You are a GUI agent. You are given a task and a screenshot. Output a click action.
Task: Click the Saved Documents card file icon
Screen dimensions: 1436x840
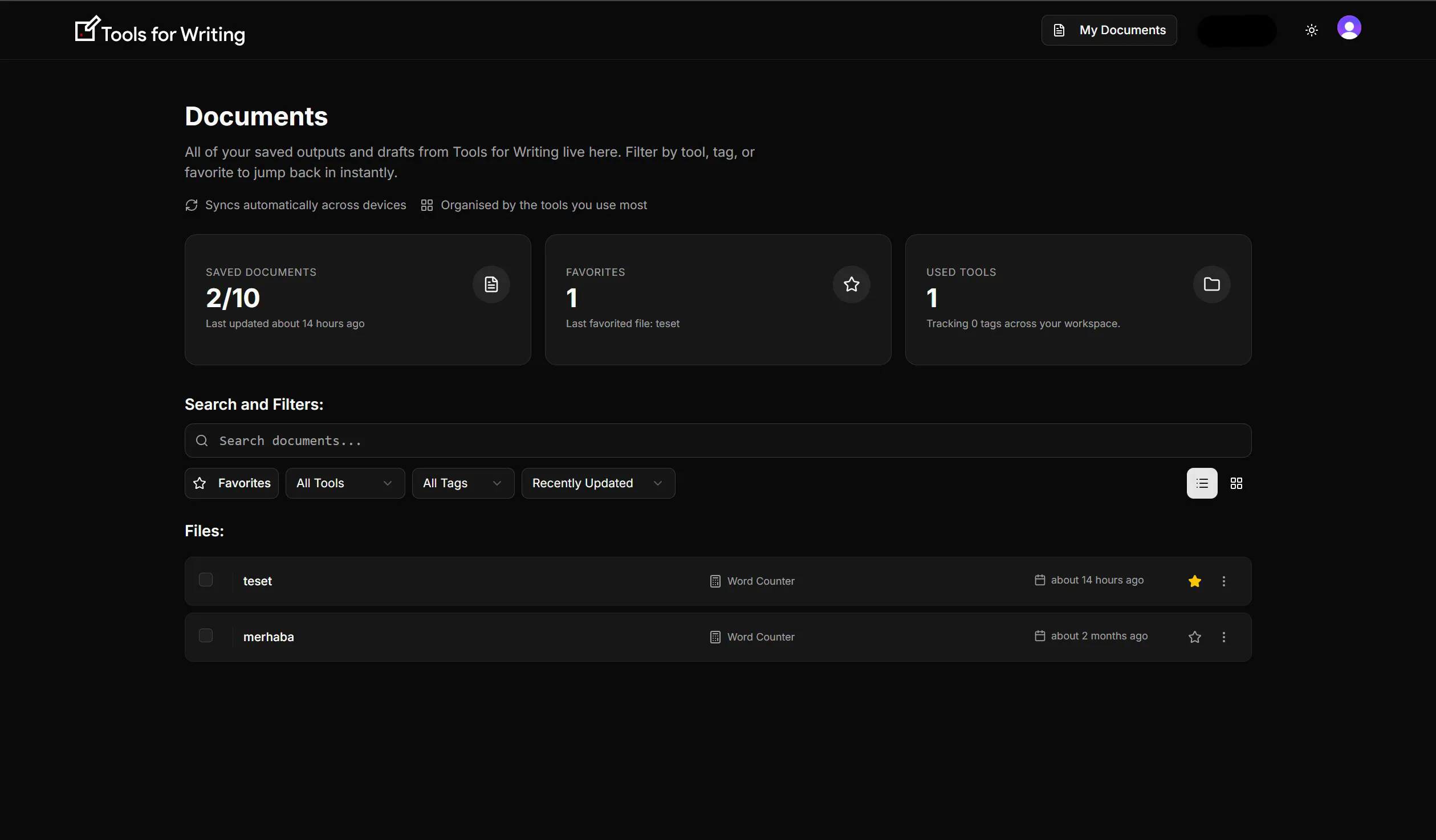[x=491, y=284]
